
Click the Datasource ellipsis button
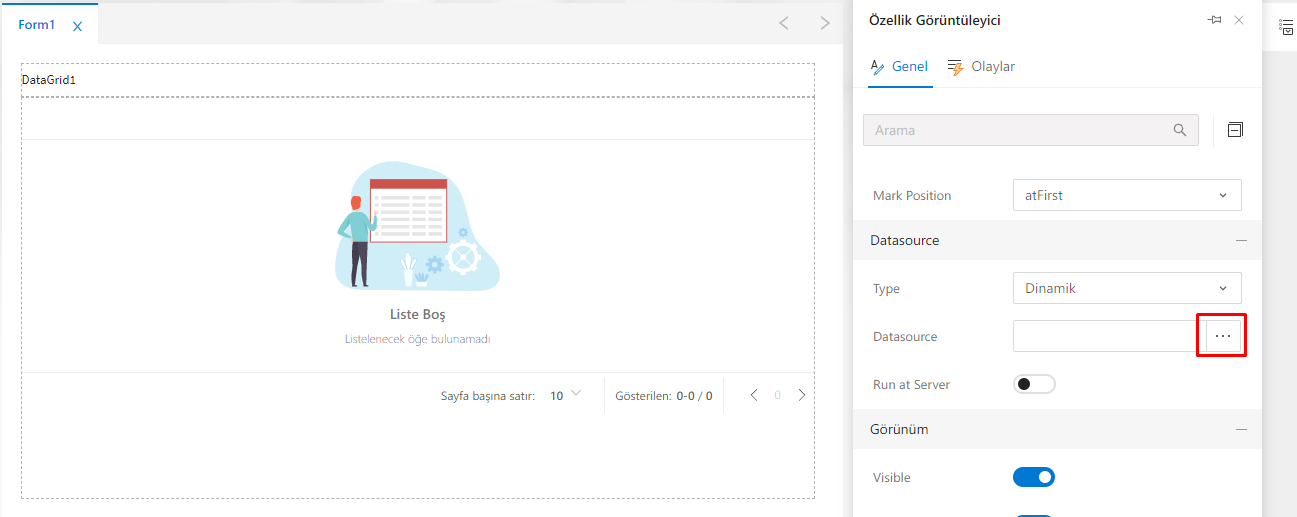point(1222,337)
